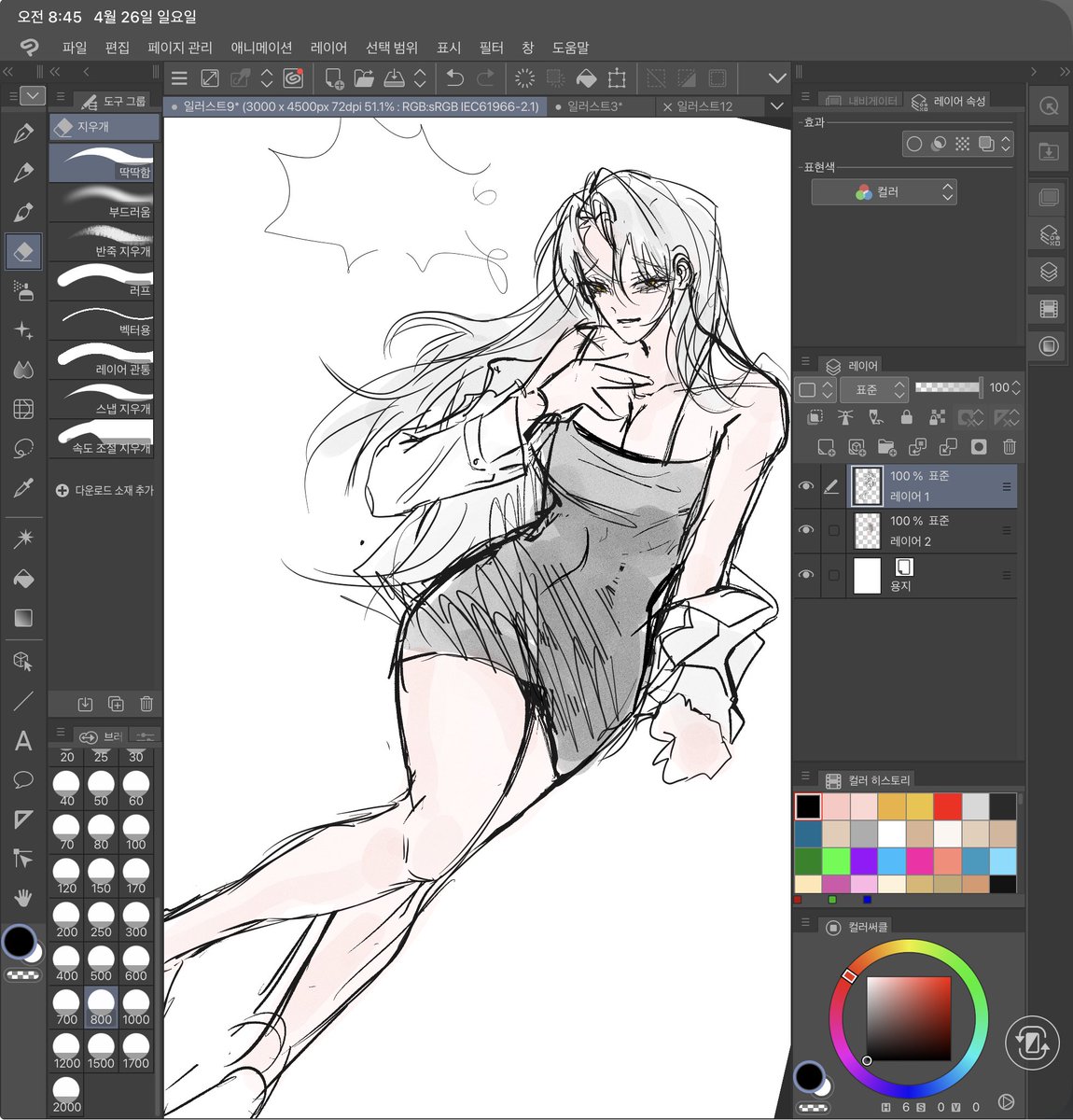Click the Open file folder icon
The image size is (1073, 1120).
364,78
